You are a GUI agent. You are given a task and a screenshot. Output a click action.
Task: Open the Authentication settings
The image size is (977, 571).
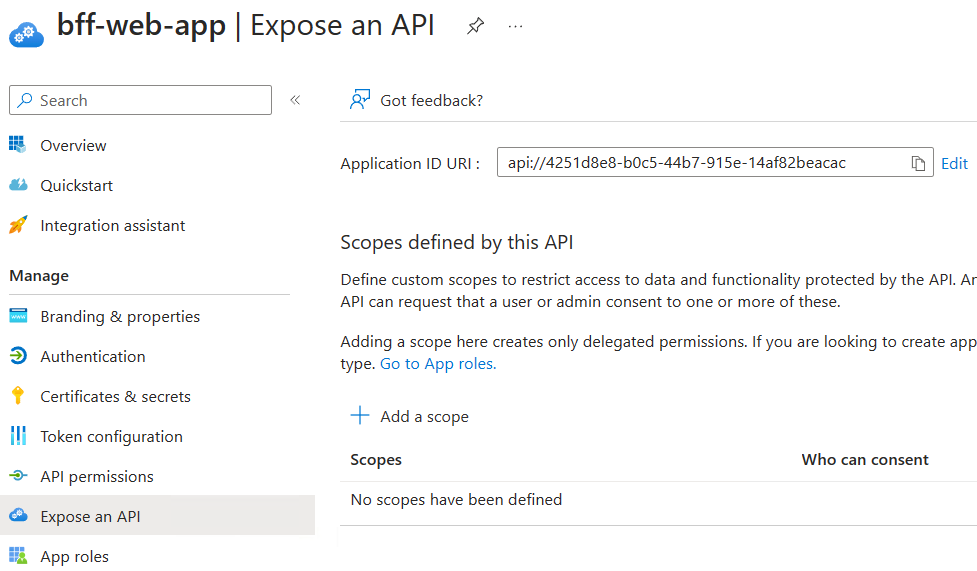click(x=93, y=356)
